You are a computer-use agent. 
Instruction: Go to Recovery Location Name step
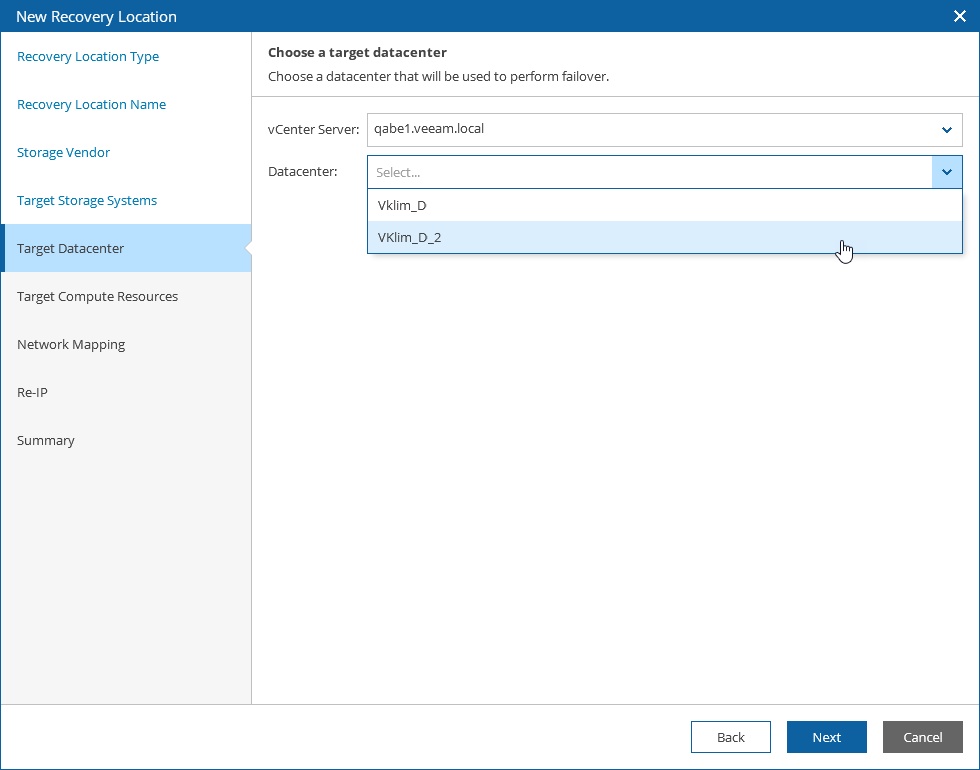coord(91,105)
